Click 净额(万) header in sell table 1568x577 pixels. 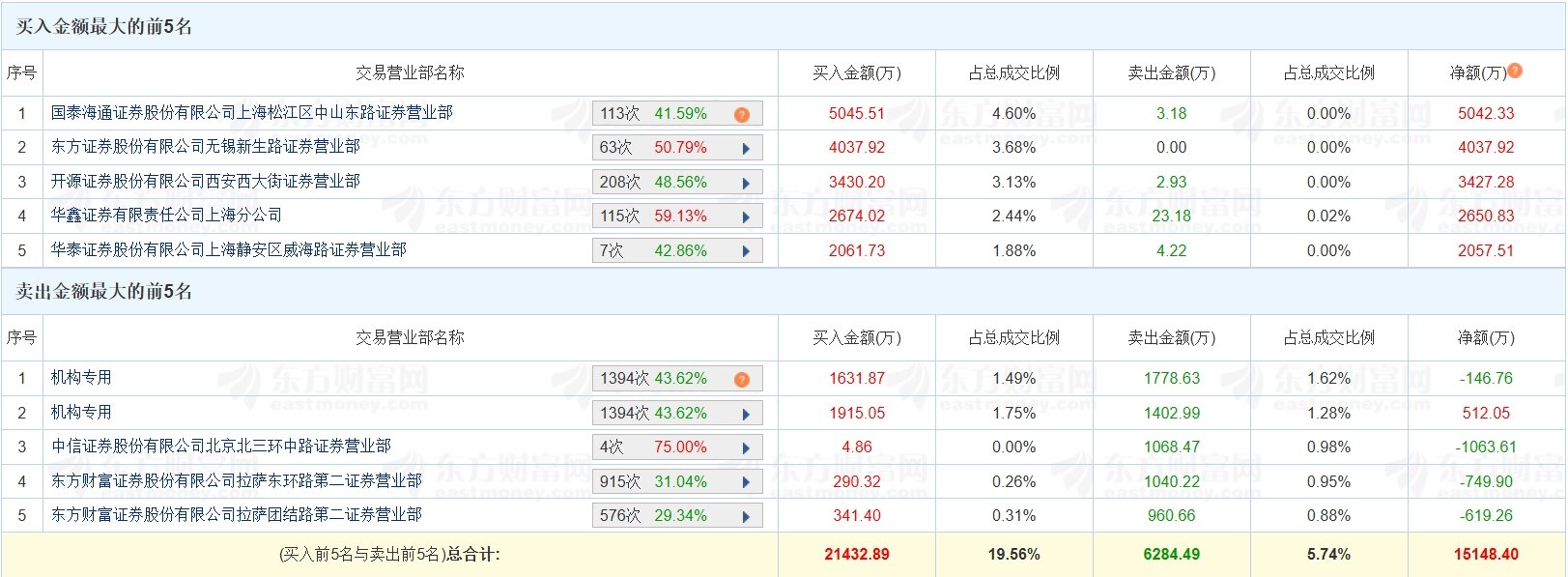pos(1486,337)
